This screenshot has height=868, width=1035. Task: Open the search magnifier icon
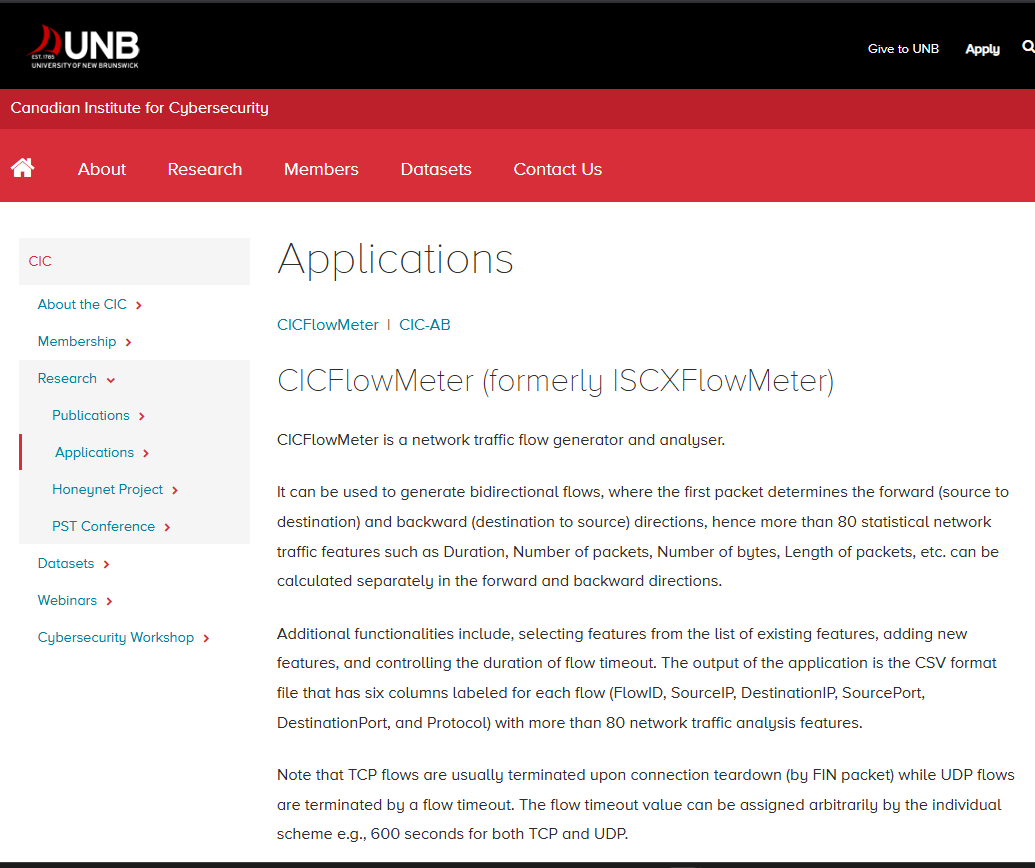(x=1028, y=47)
